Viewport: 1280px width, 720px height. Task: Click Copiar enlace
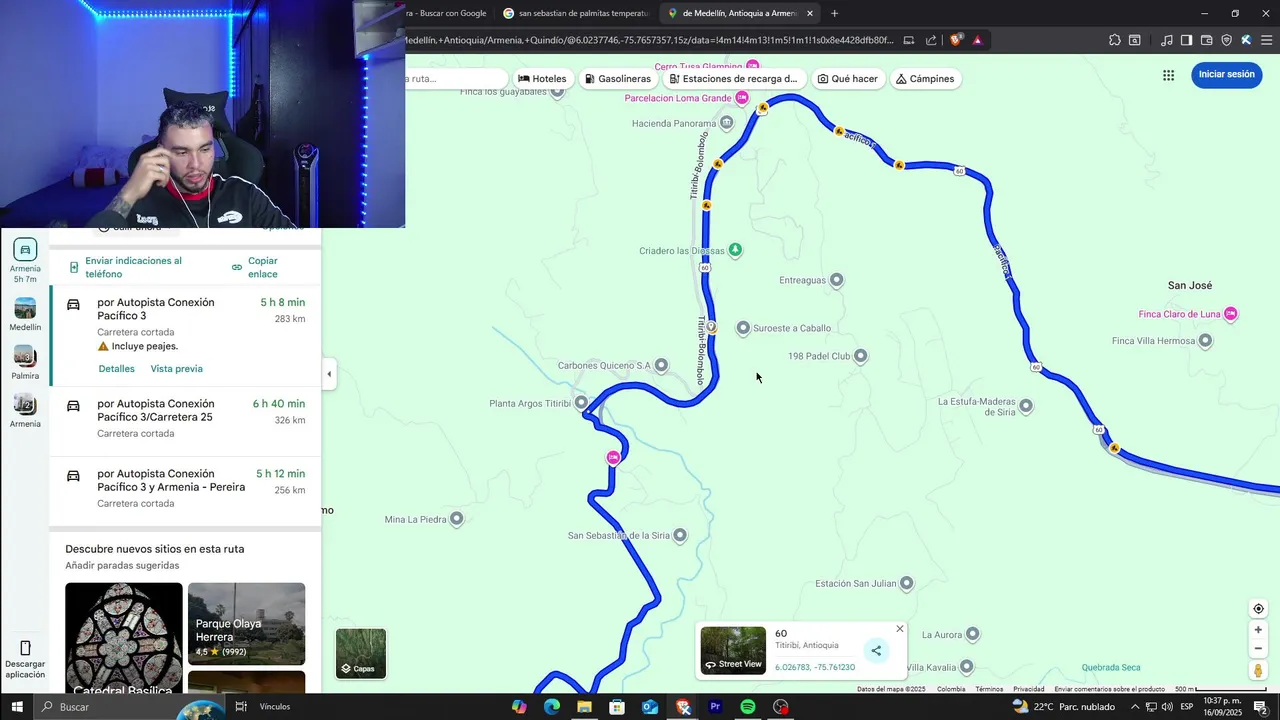click(256, 267)
